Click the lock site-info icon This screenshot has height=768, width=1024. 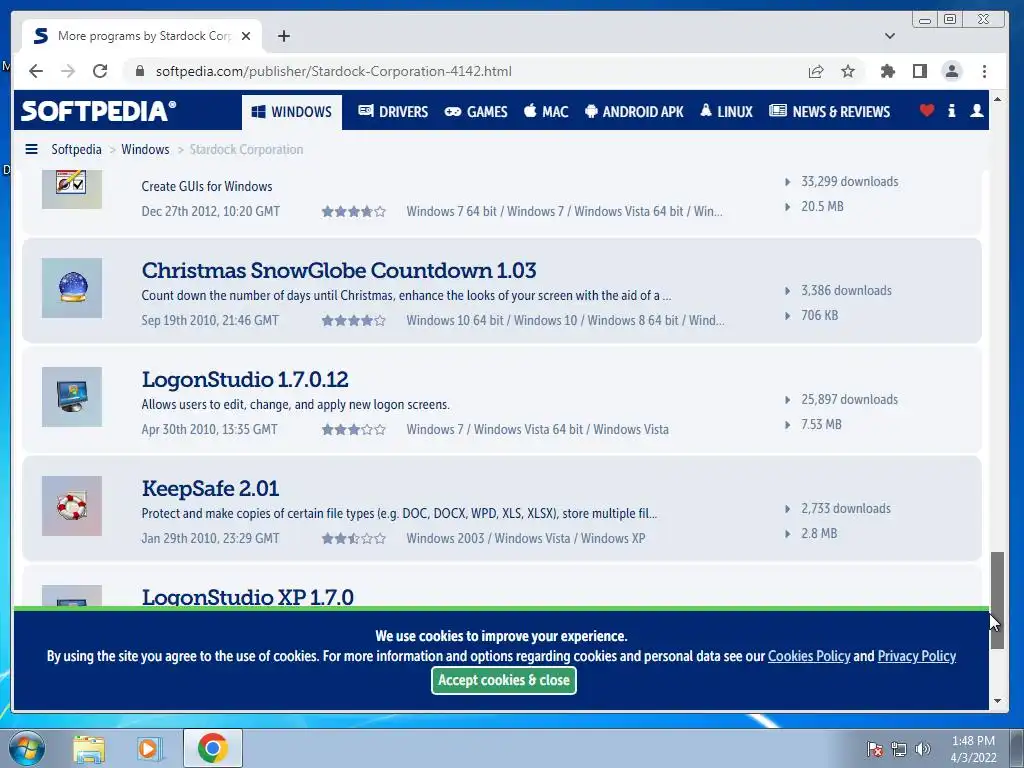point(139,71)
